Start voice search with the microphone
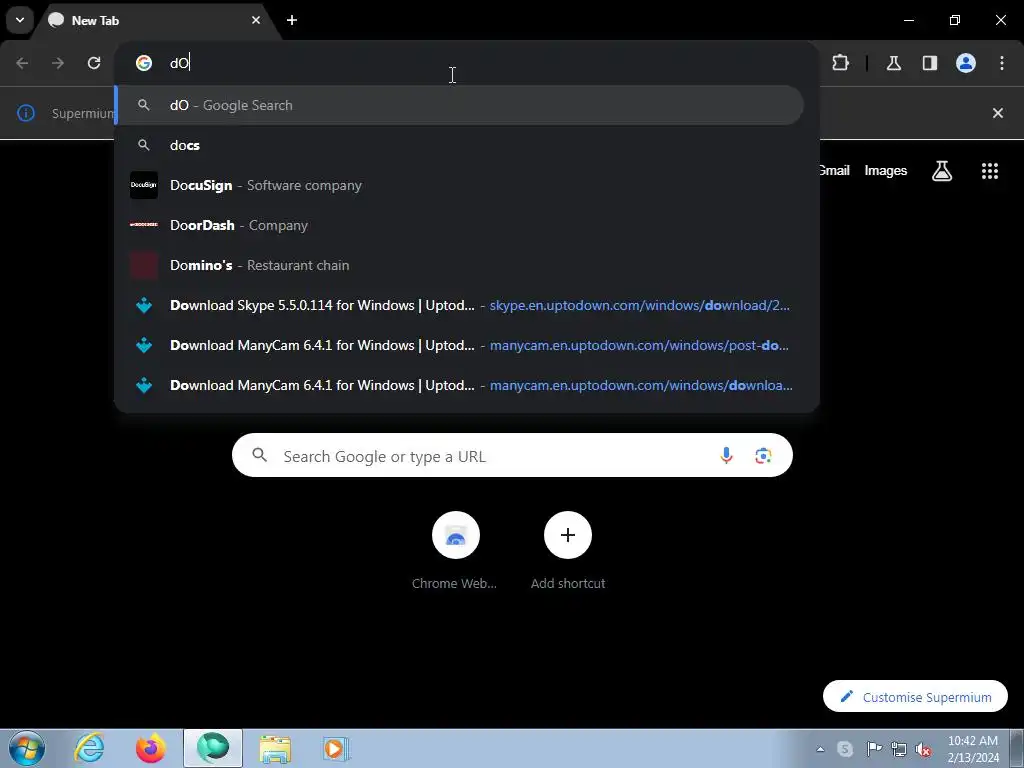 pos(726,455)
